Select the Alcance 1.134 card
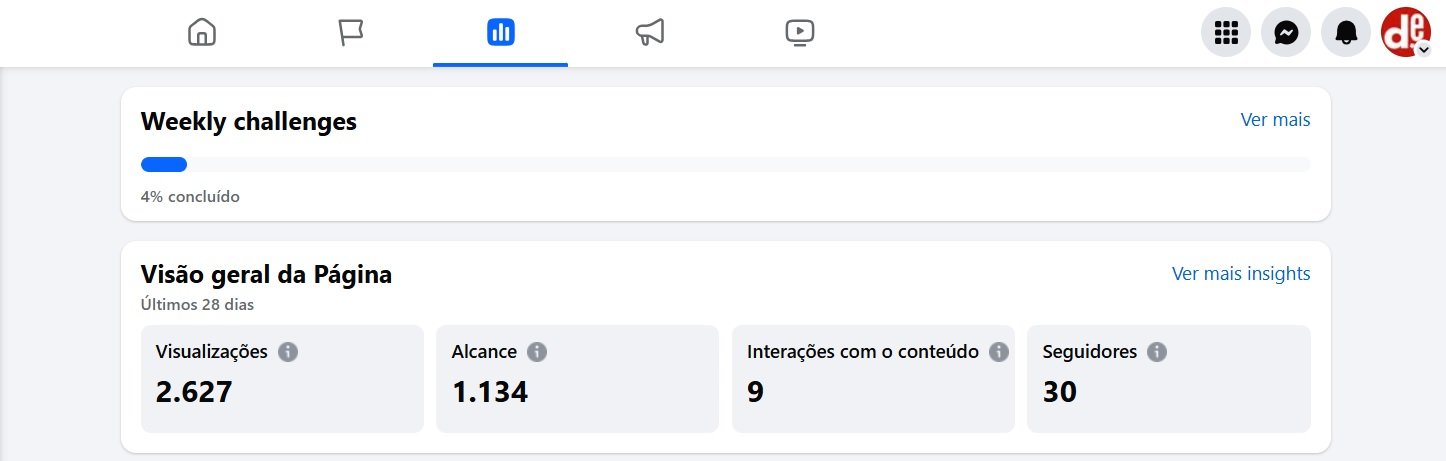Screen dimensions: 1446x461 [577, 379]
